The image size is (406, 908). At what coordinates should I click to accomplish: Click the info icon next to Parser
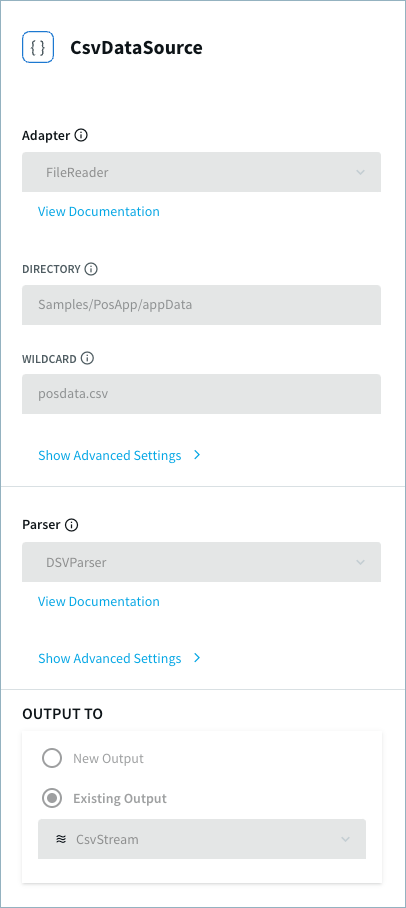click(x=72, y=525)
